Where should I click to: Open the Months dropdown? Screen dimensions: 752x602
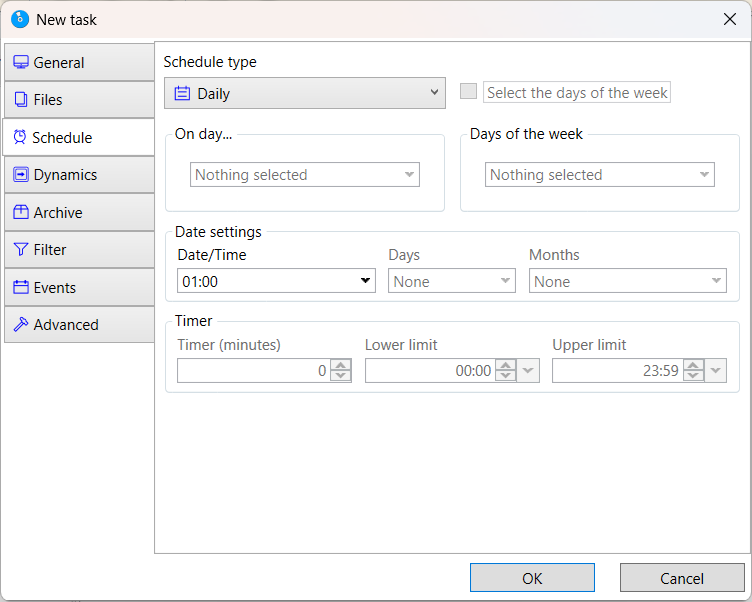click(x=627, y=282)
